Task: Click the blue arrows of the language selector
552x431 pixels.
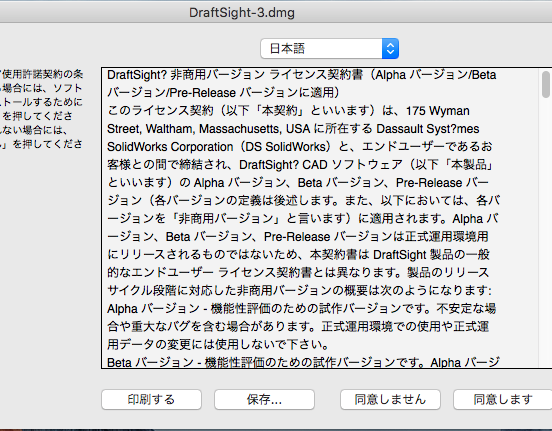Action: (390, 49)
